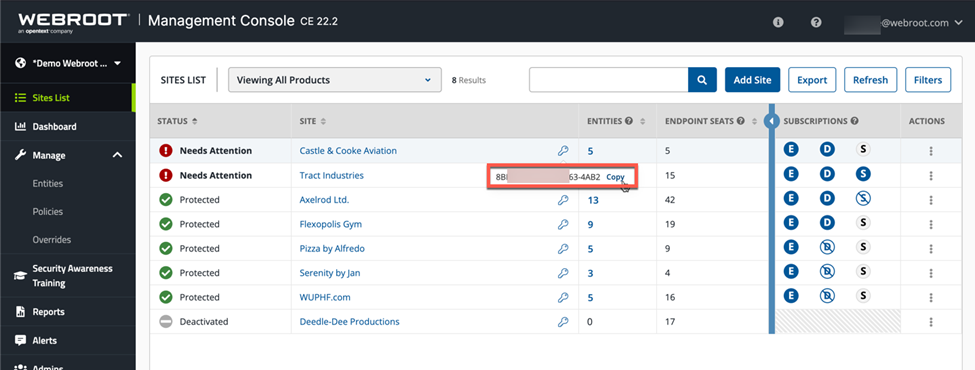Click the info icon in the top header
This screenshot has width=975, height=370.
[778, 22]
